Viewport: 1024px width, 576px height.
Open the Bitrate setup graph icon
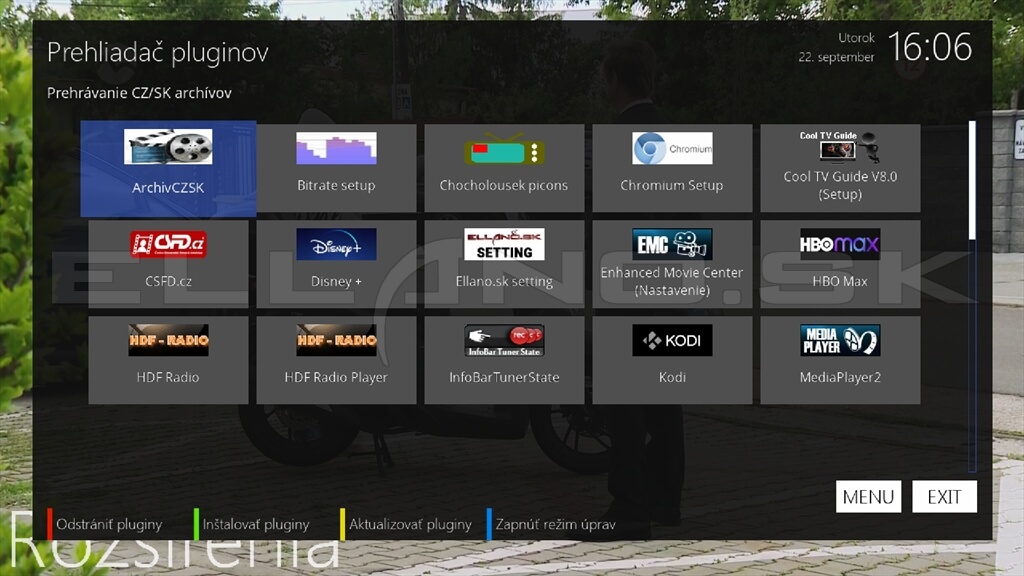[x=336, y=148]
